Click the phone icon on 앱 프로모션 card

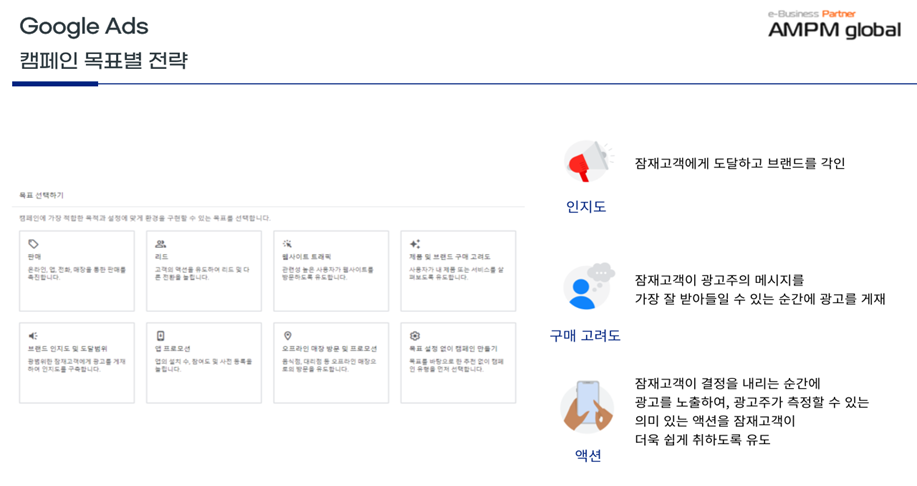click(160, 336)
